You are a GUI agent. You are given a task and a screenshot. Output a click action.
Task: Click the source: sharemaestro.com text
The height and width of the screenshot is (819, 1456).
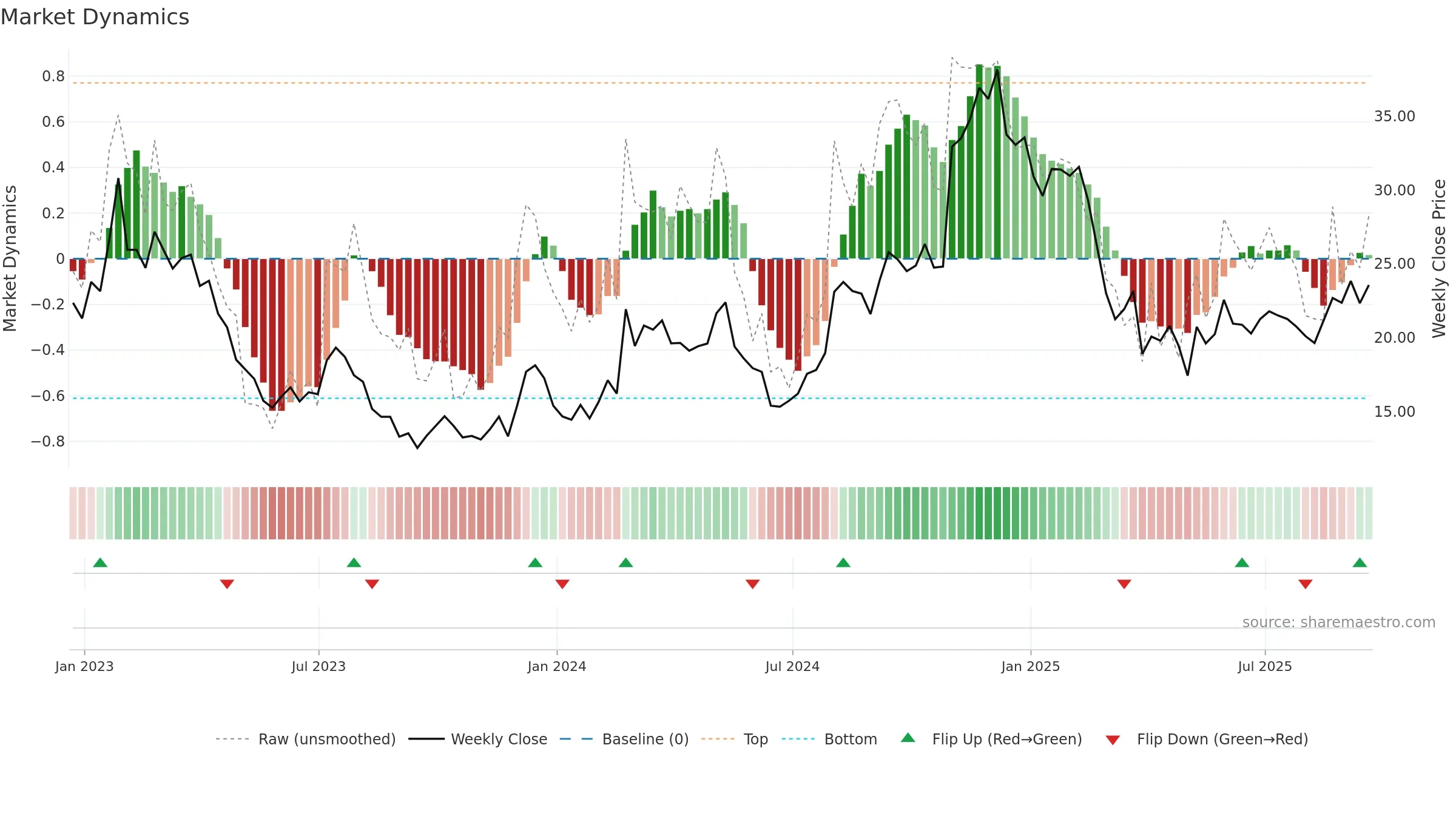click(1339, 622)
